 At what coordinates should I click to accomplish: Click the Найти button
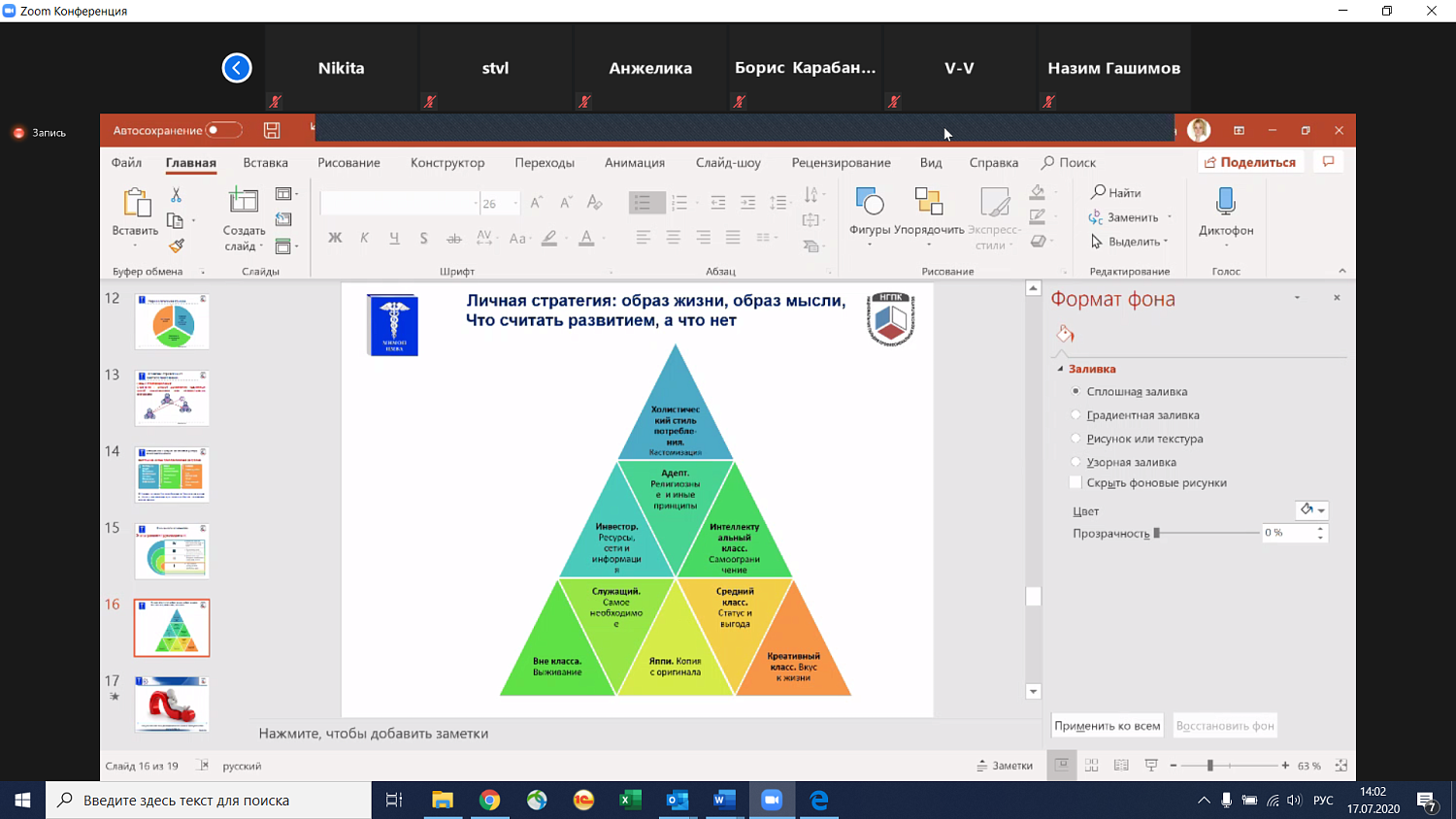(1116, 192)
